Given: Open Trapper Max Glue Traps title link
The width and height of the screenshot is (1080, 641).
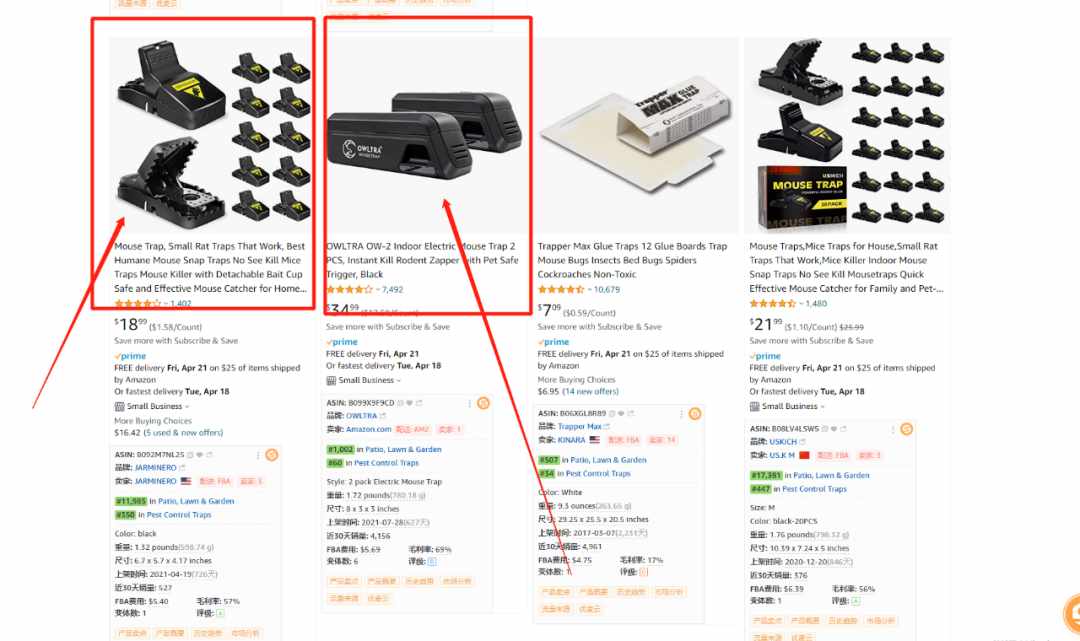Looking at the screenshot, I should click(632, 260).
